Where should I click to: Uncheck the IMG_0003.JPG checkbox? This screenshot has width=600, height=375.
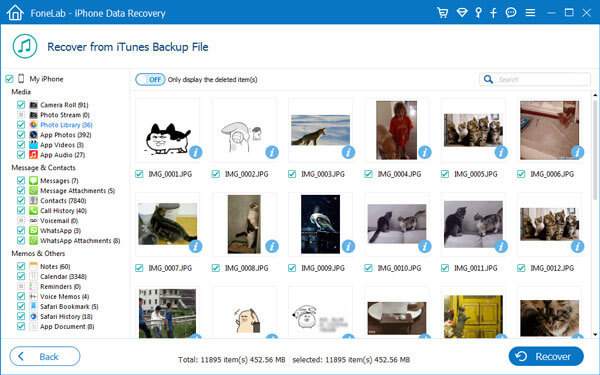pyautogui.click(x=292, y=174)
